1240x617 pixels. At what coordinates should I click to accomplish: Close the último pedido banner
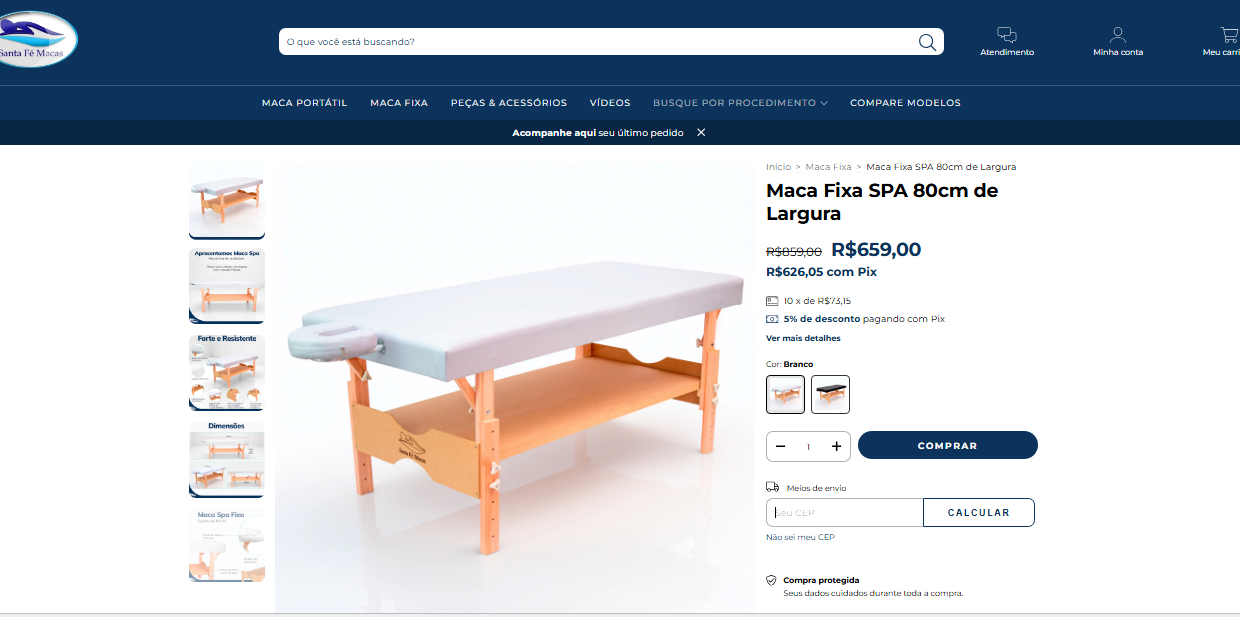point(701,132)
